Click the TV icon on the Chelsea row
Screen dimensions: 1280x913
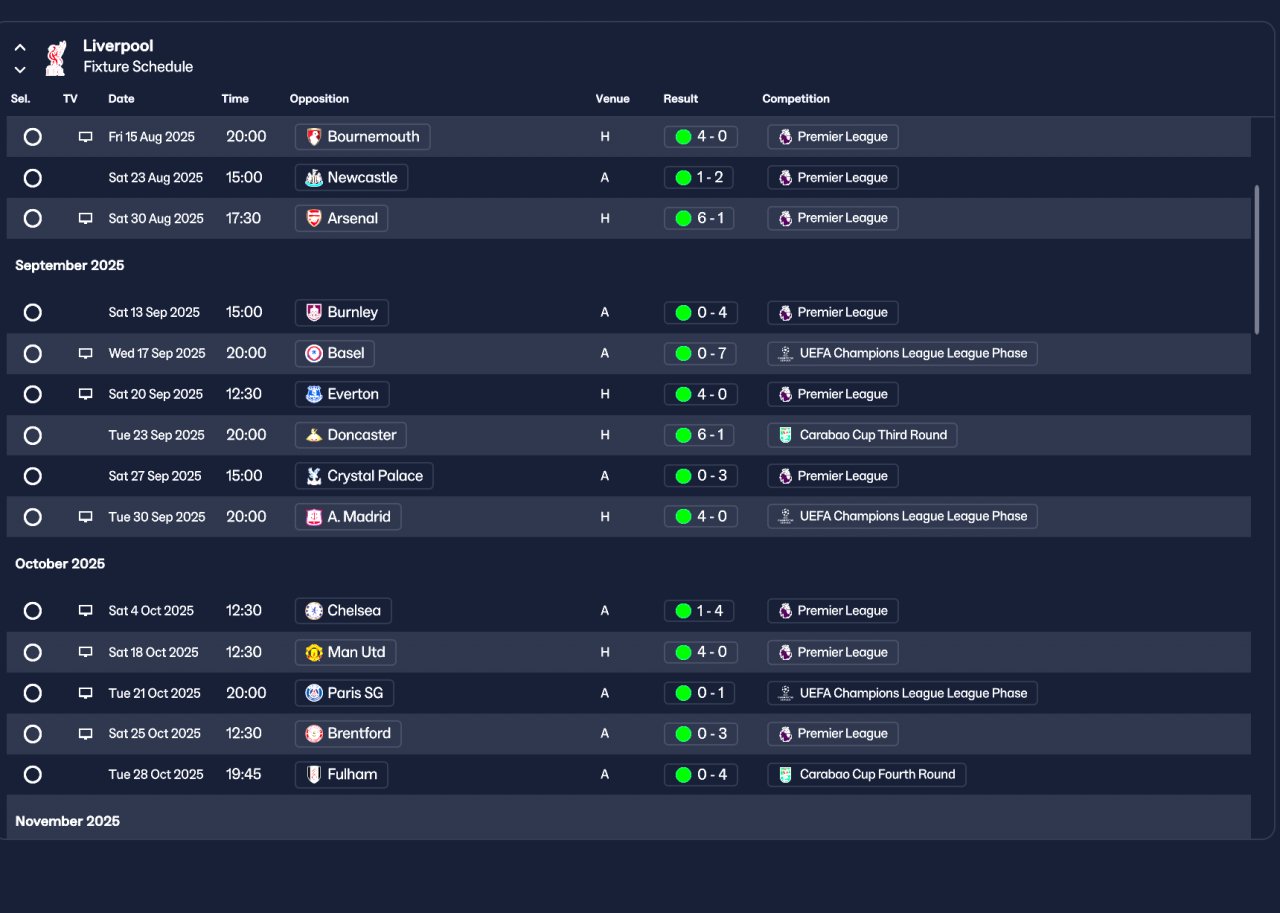pos(86,611)
